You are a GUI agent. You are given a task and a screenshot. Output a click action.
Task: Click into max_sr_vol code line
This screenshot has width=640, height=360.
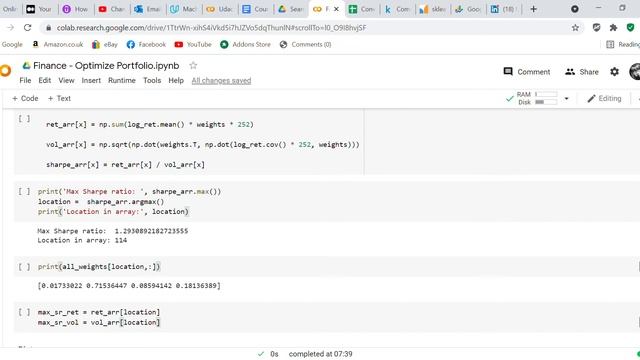99,322
